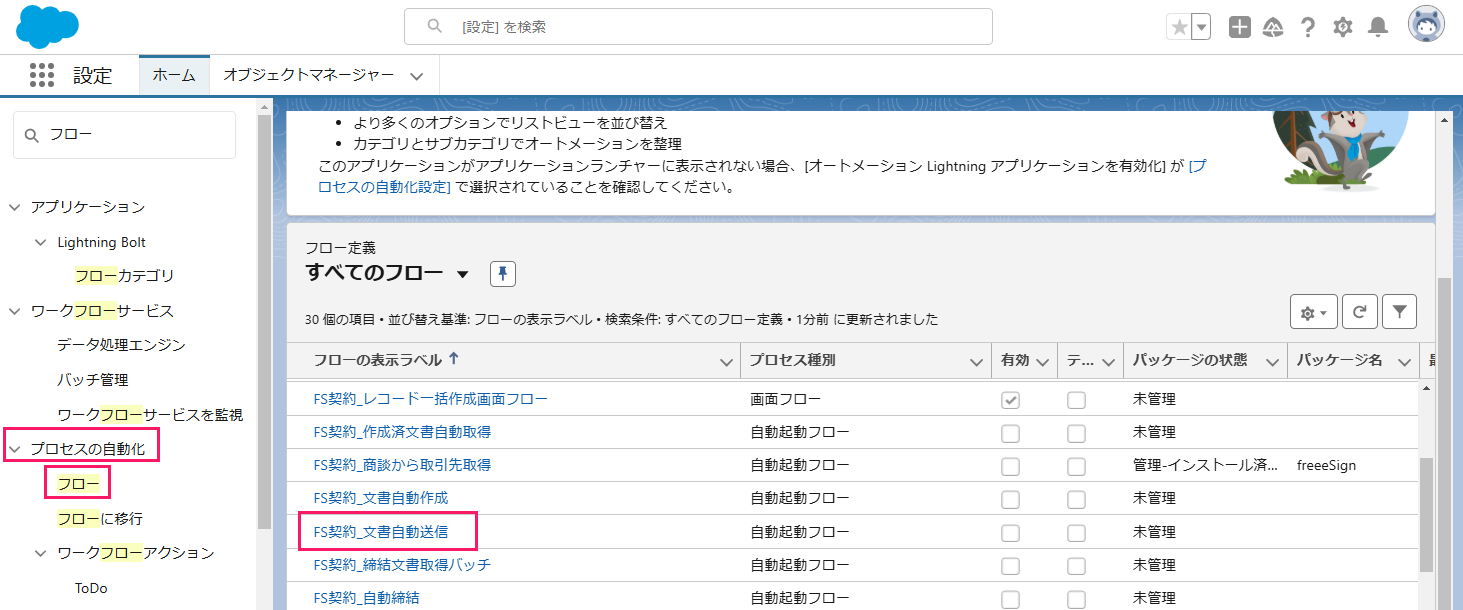
Task: Collapse the アプリケーション tree section
Action: pyautogui.click(x=15, y=207)
